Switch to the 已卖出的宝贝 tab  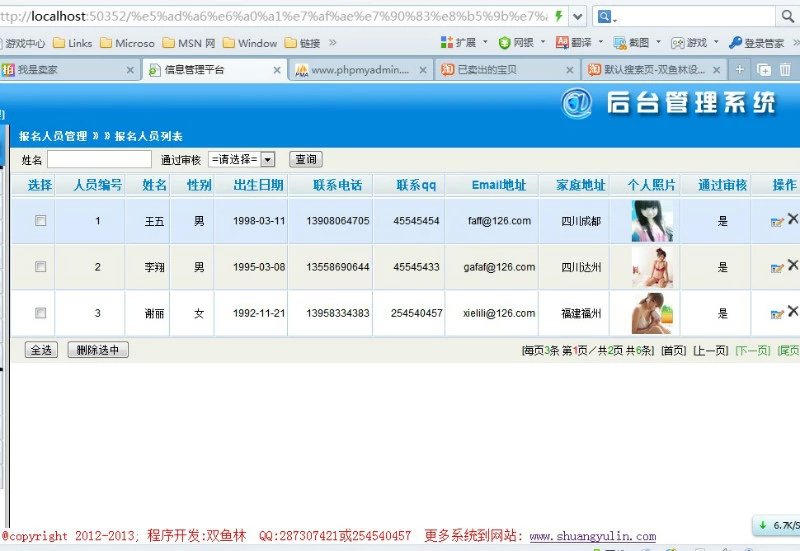tap(505, 70)
